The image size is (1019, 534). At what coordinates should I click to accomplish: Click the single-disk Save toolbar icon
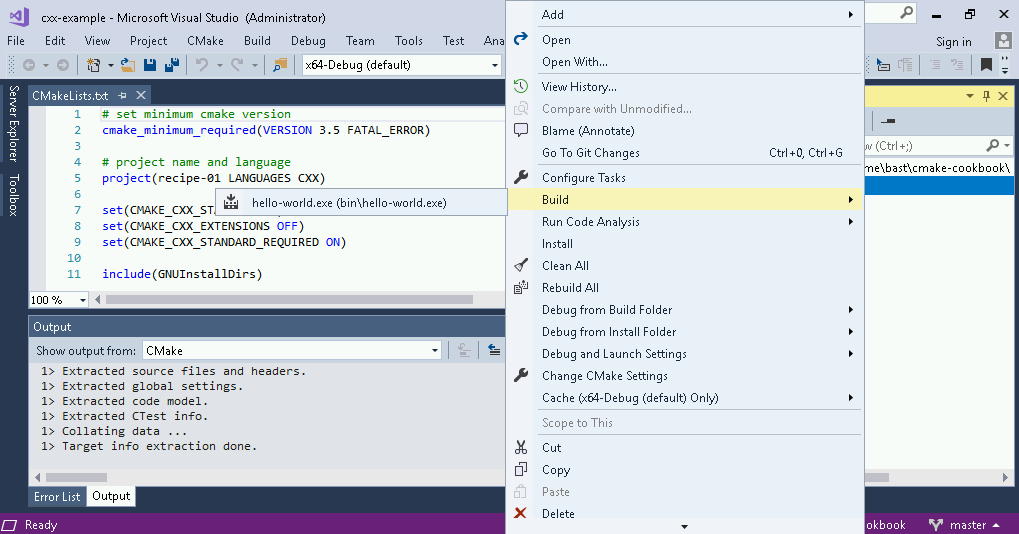click(150, 65)
